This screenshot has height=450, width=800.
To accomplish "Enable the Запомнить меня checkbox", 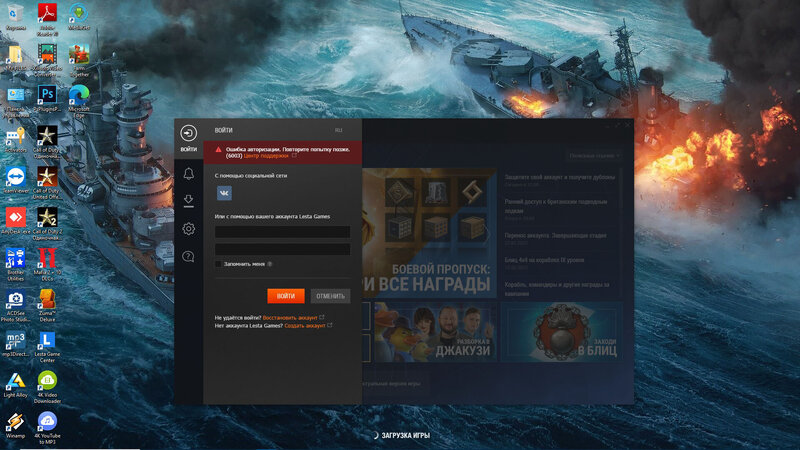I will [218, 264].
